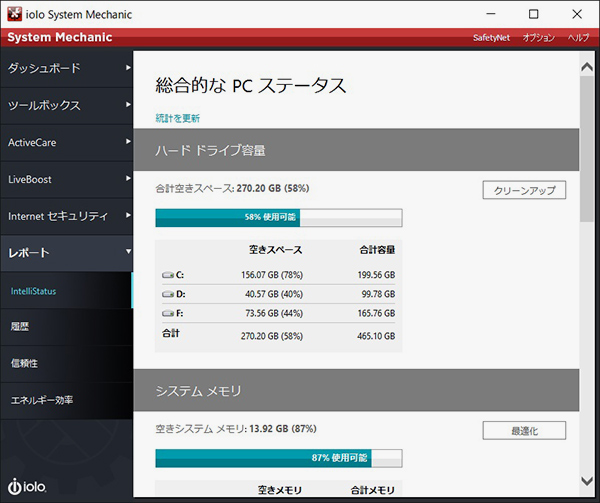Expand the ActiveCare sidebar section
The height and width of the screenshot is (503, 600).
pyautogui.click(x=66, y=143)
